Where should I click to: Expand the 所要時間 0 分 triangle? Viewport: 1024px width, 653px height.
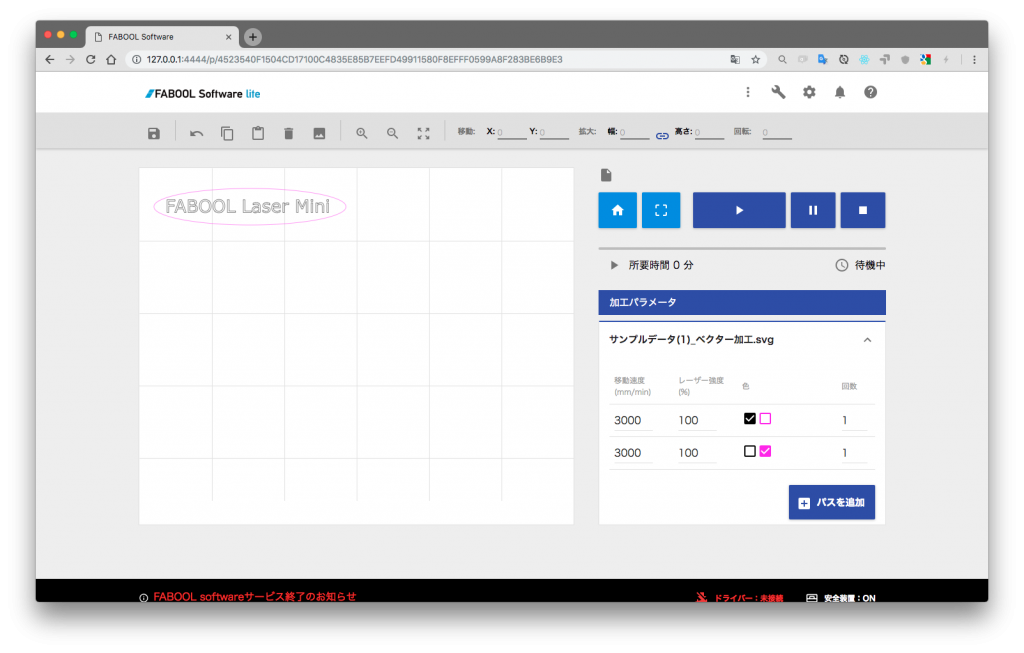click(614, 265)
